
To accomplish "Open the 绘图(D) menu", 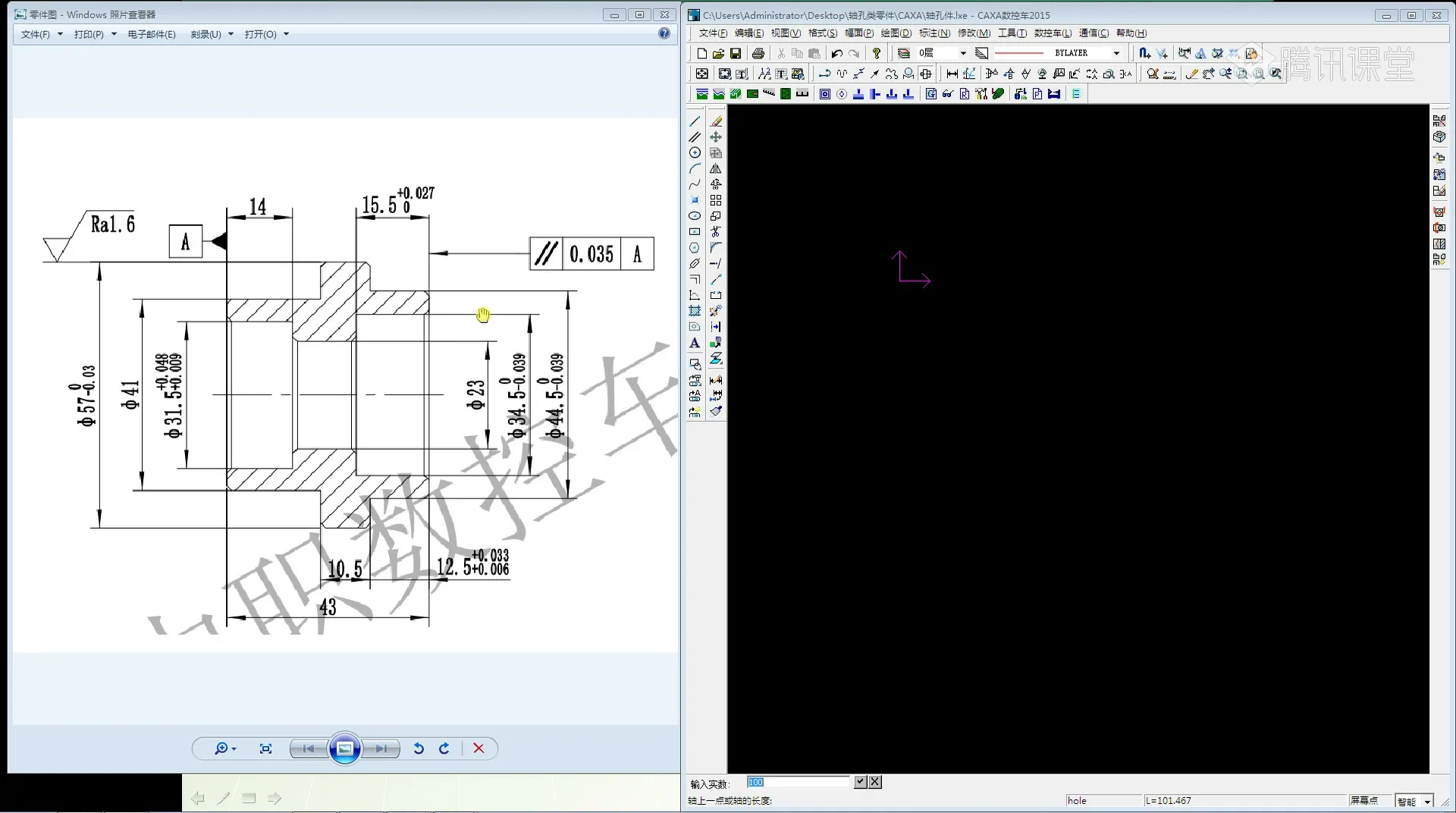I will pos(896,33).
